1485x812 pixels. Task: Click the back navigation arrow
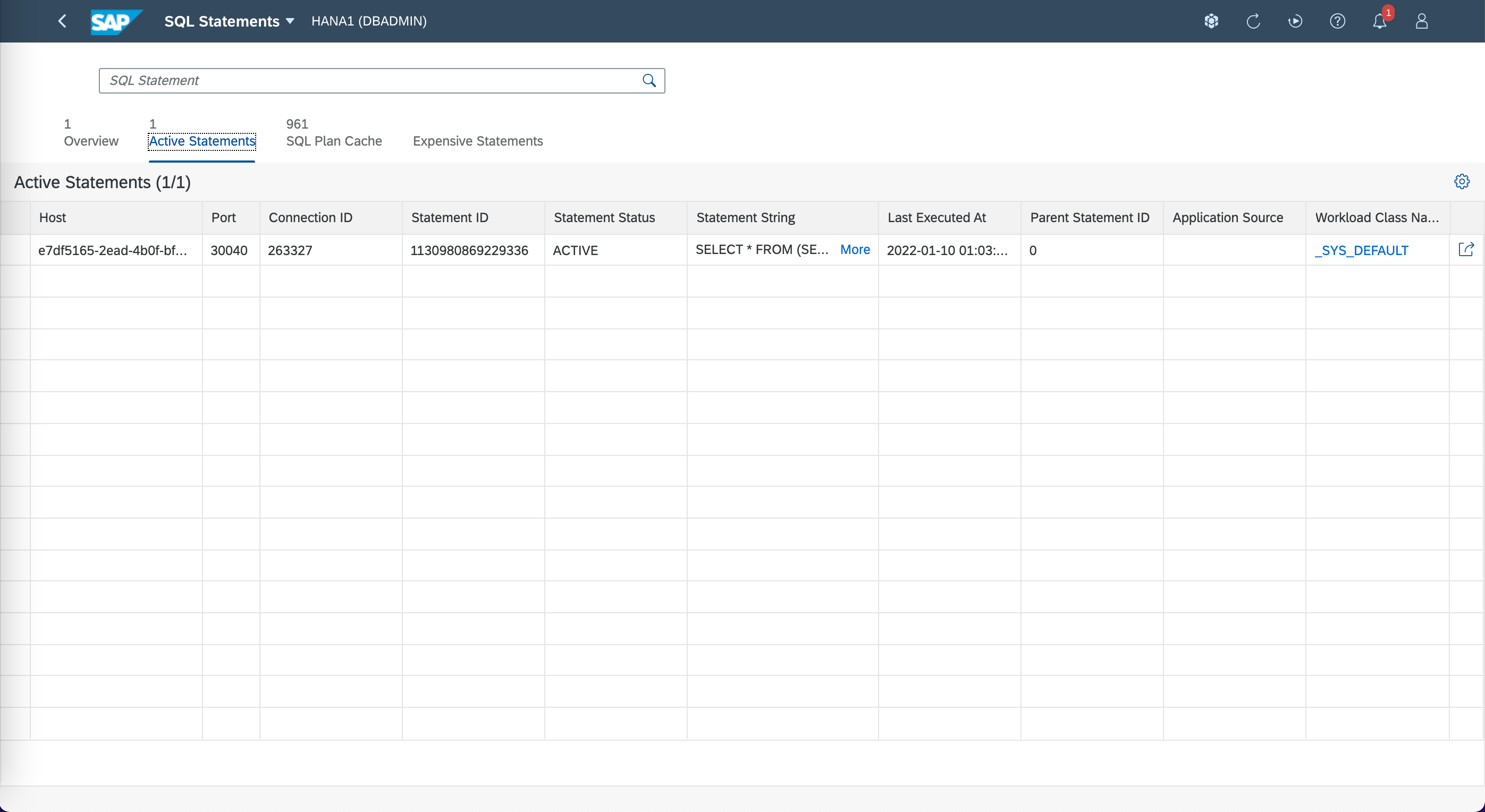point(62,21)
